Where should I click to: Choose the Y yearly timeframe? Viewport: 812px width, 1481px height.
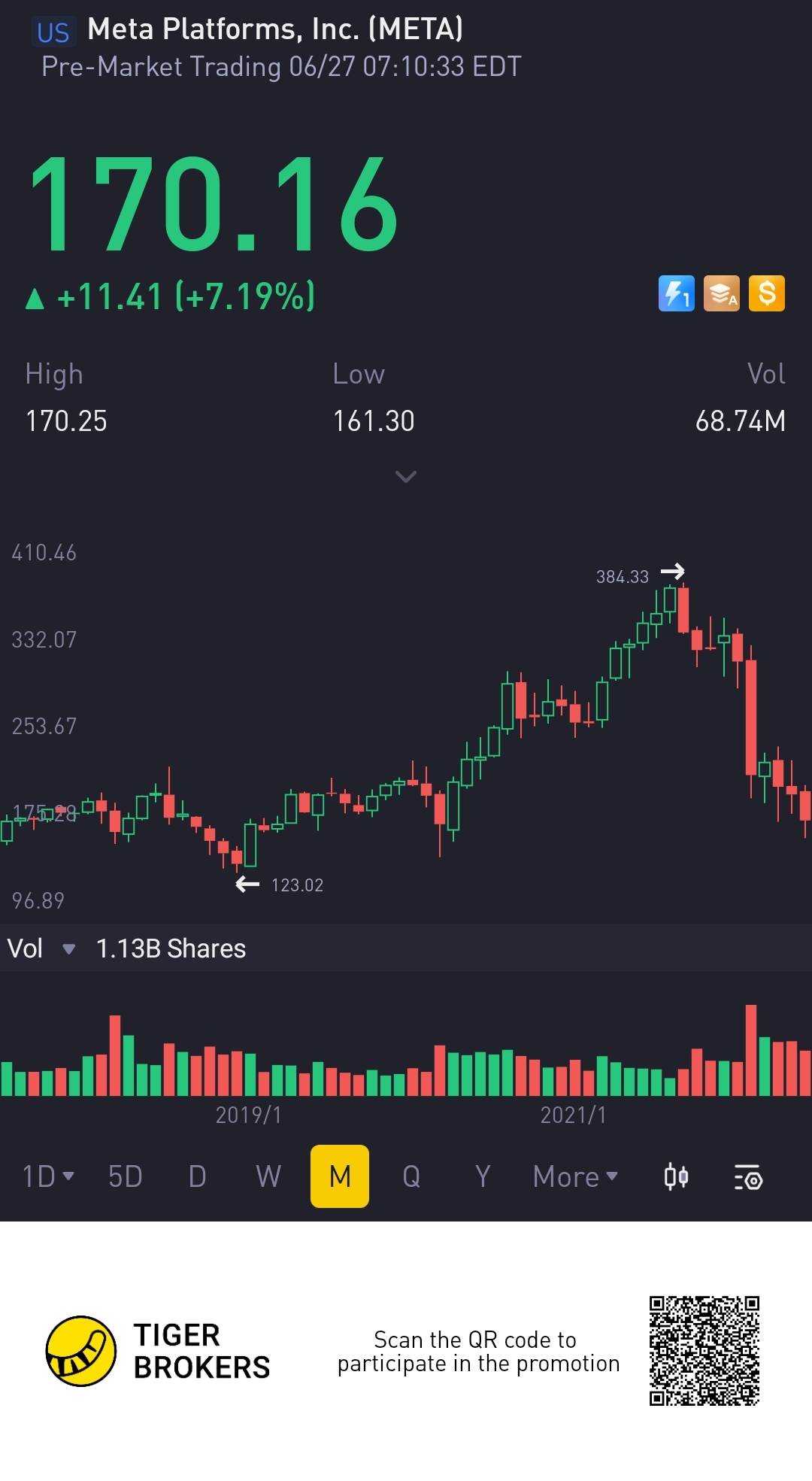point(483,1176)
